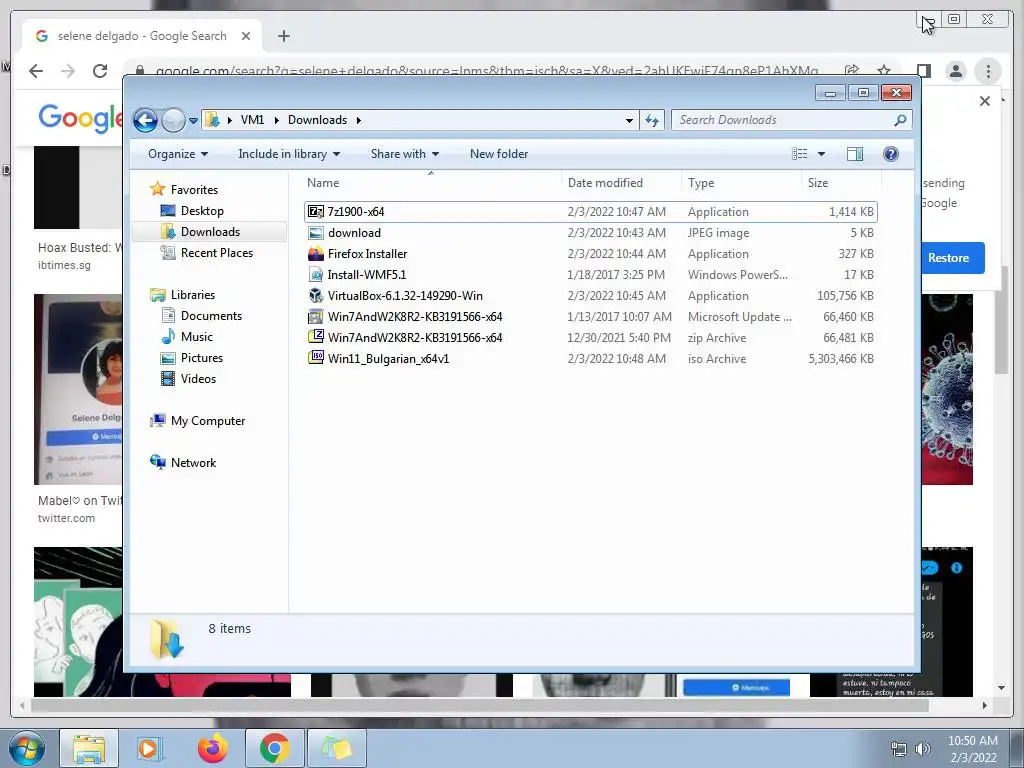This screenshot has width=1024, height=768.
Task: Open a new tab in Chrome
Action: click(283, 37)
